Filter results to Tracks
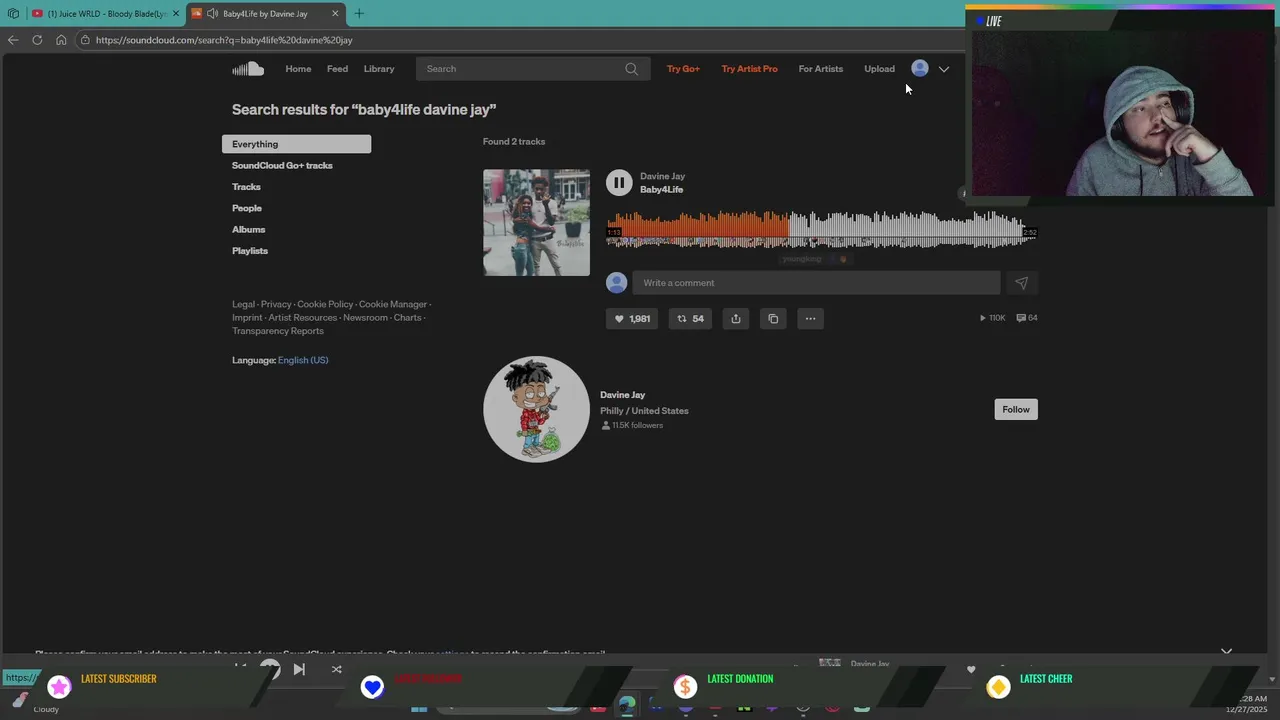The height and width of the screenshot is (720, 1280). click(246, 187)
